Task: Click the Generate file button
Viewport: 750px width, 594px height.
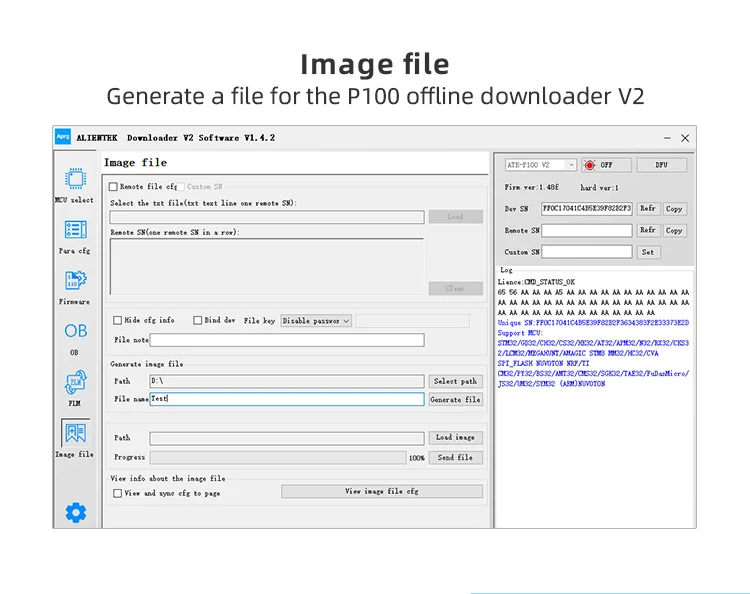Action: tap(455, 399)
